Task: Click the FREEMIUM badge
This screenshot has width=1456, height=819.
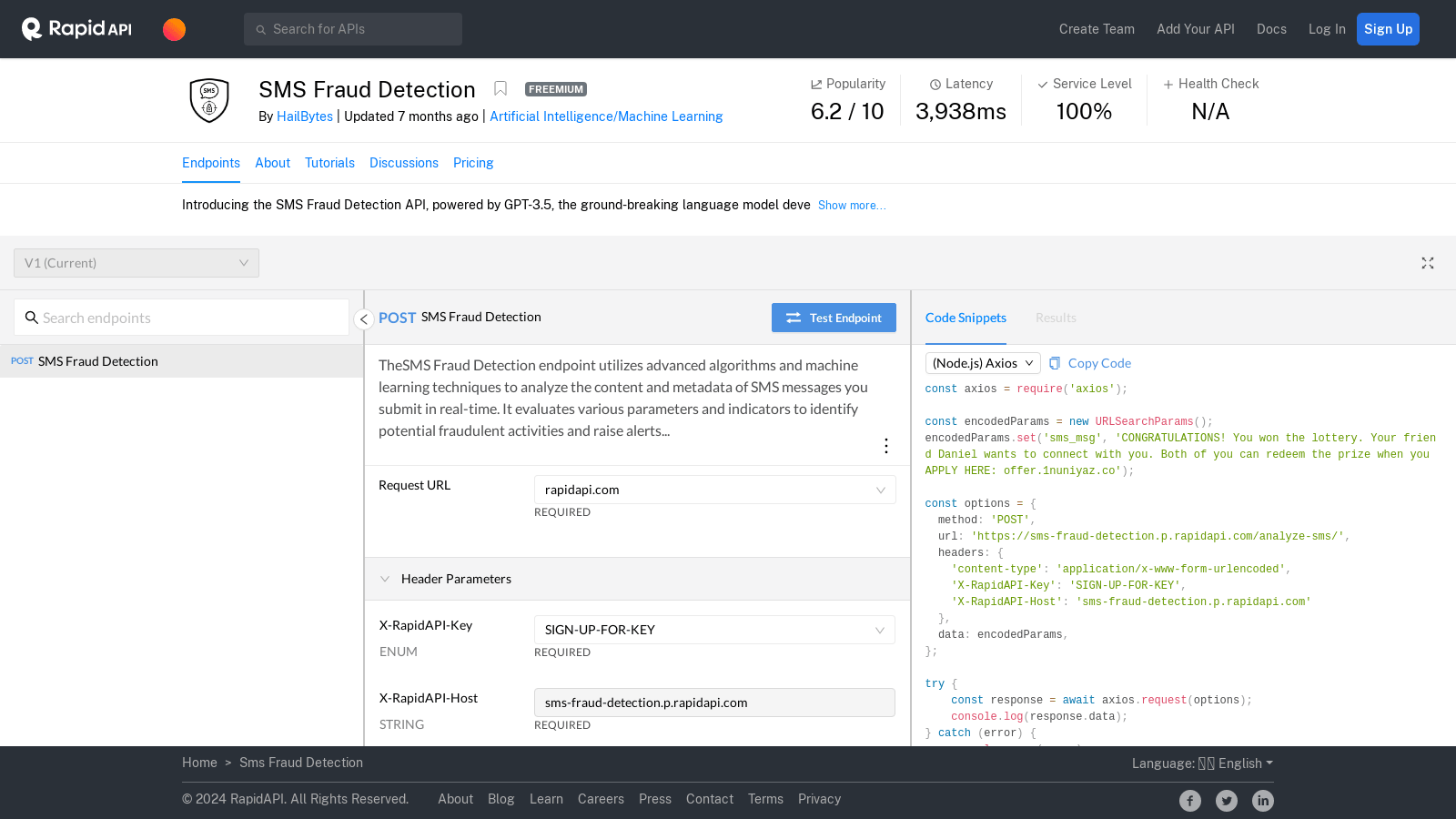Action: [556, 89]
